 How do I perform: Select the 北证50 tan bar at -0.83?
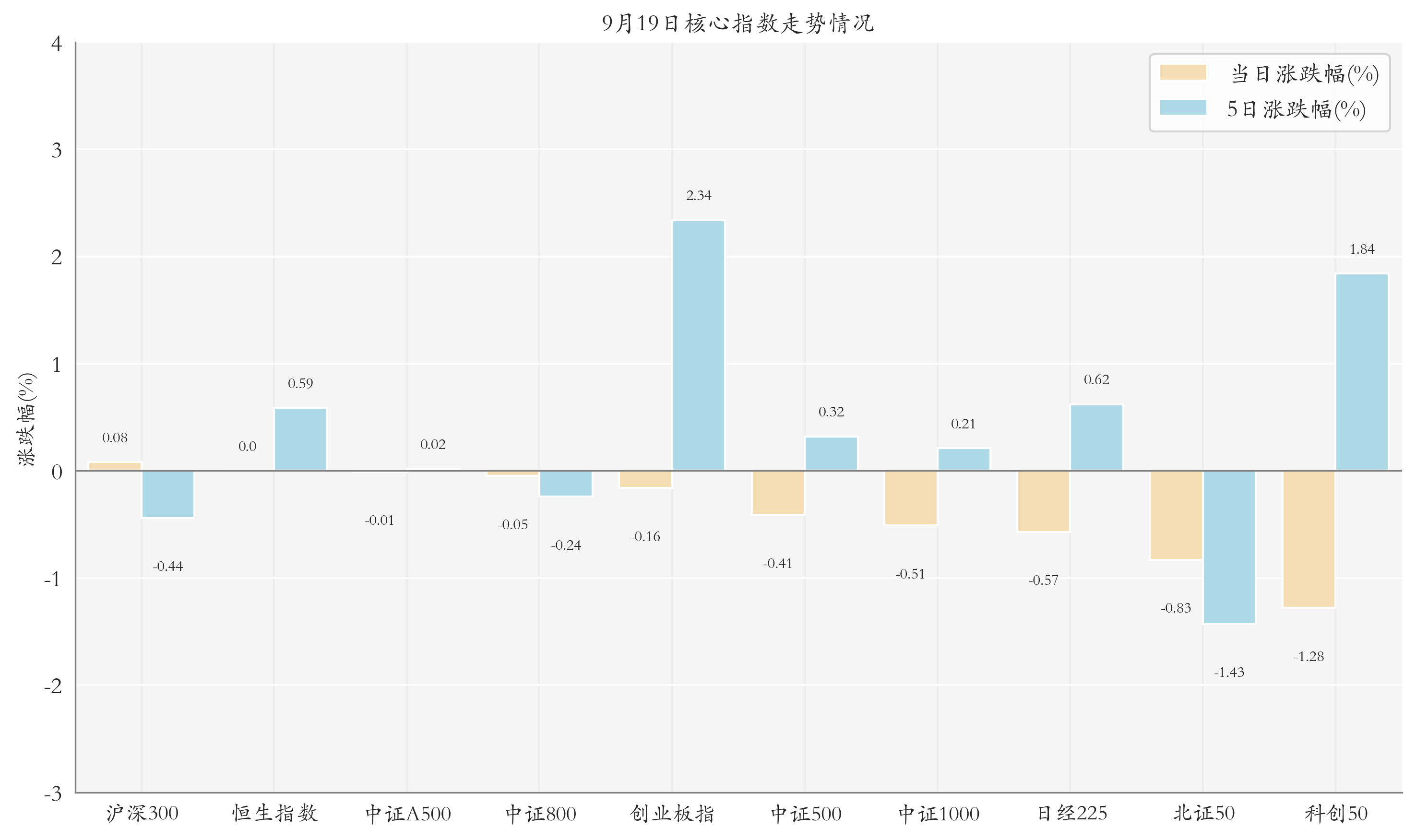tap(1176, 515)
